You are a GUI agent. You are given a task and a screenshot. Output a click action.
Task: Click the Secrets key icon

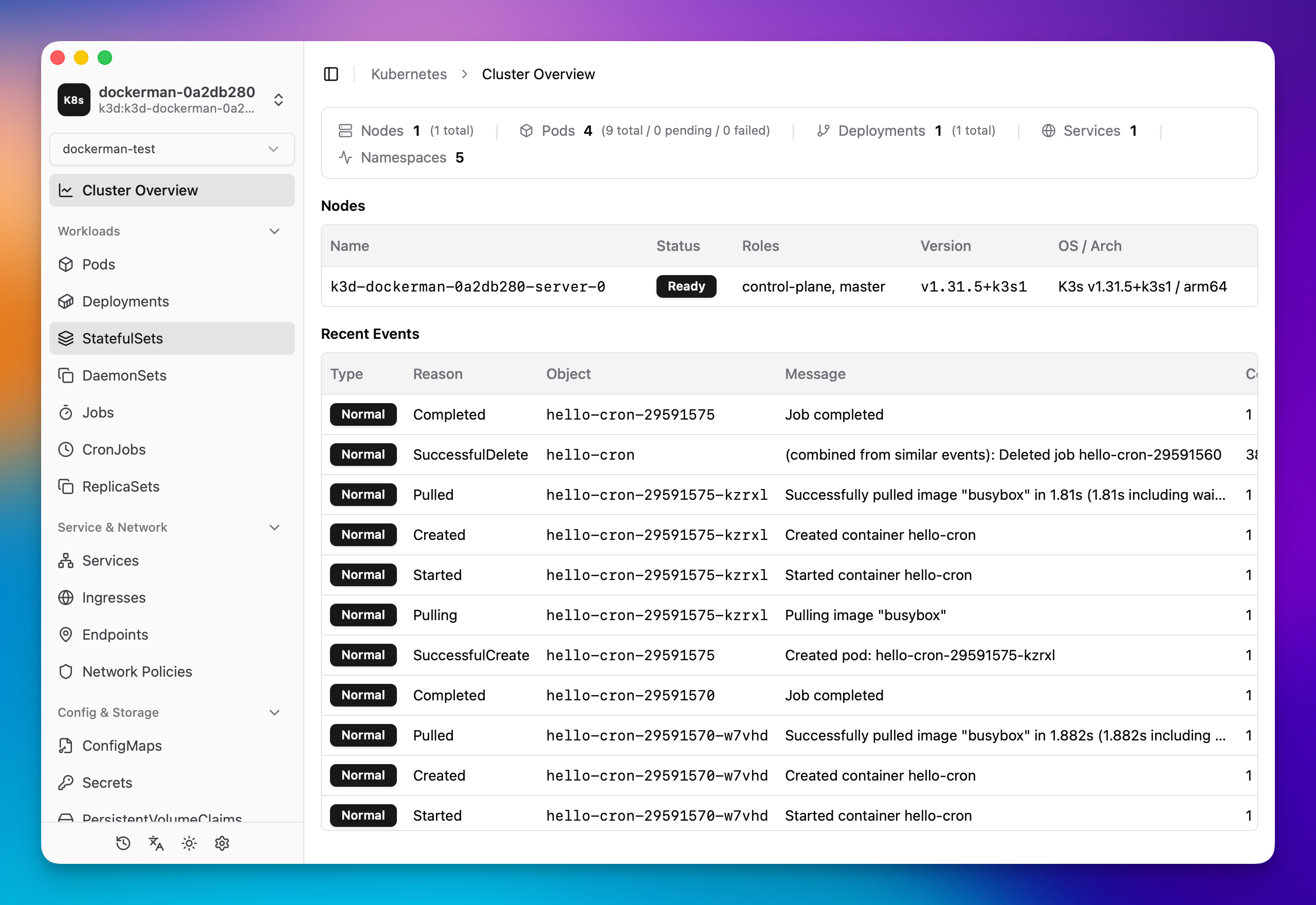pyautogui.click(x=66, y=783)
